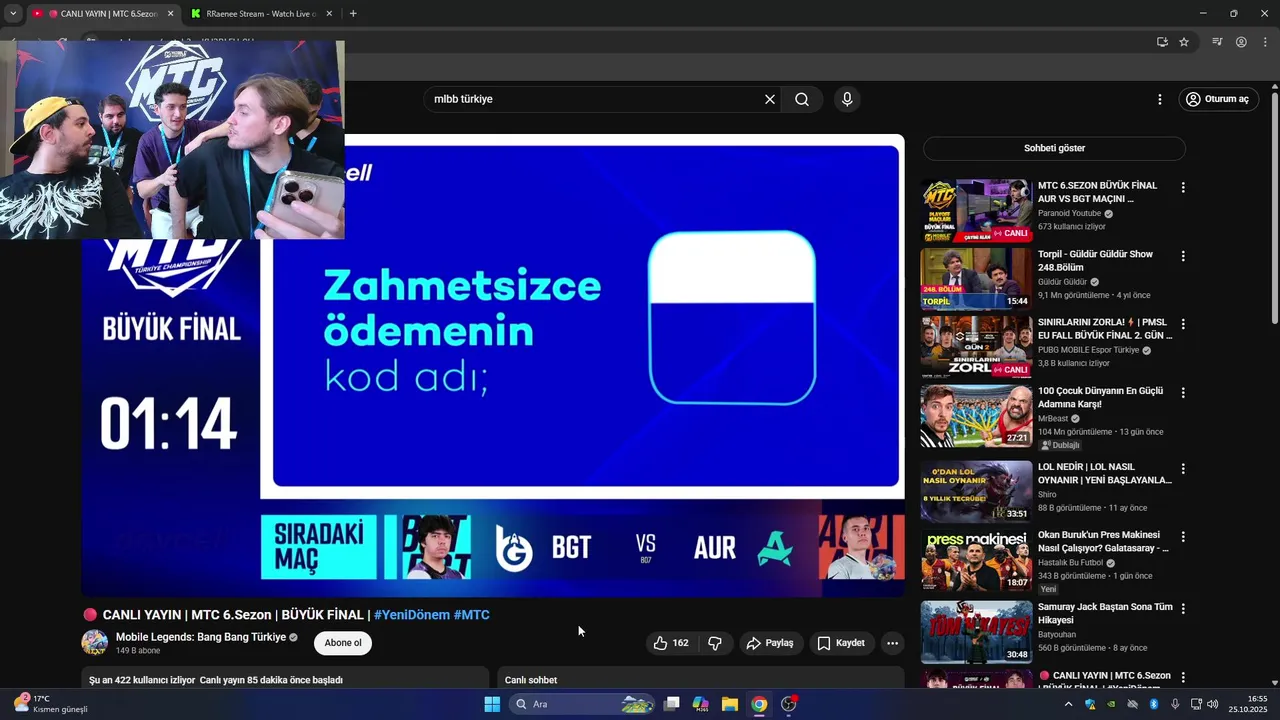Open press makinesi video thumbnail
This screenshot has height=720, width=1280.
click(x=976, y=560)
